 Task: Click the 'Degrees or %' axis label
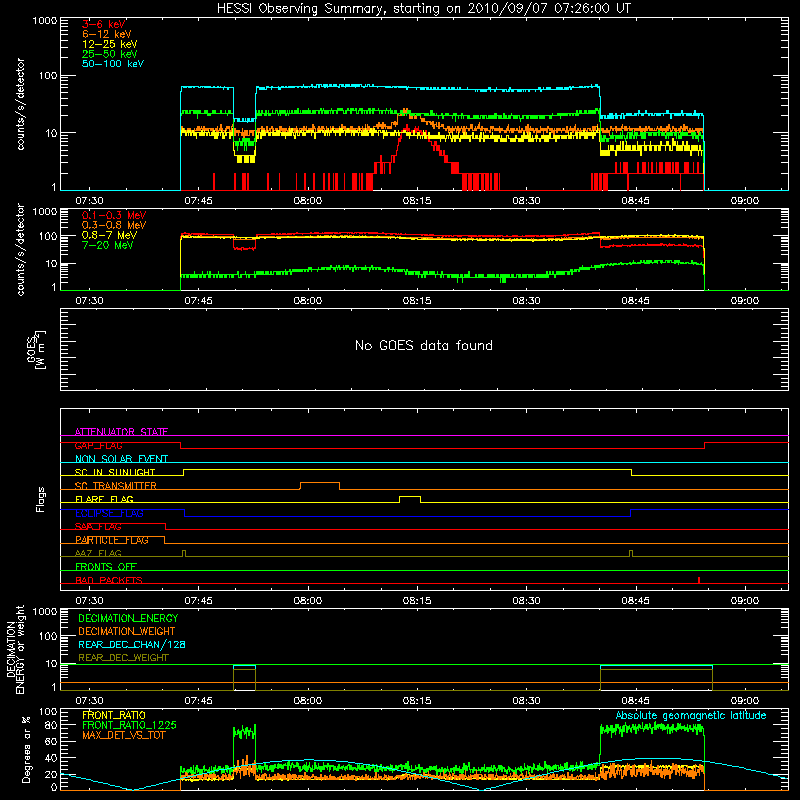tap(26, 749)
